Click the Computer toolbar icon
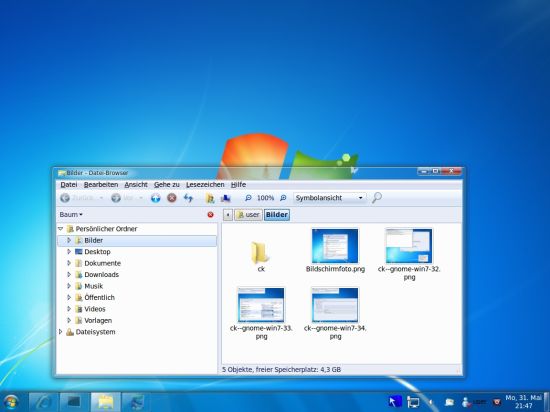 coord(226,198)
